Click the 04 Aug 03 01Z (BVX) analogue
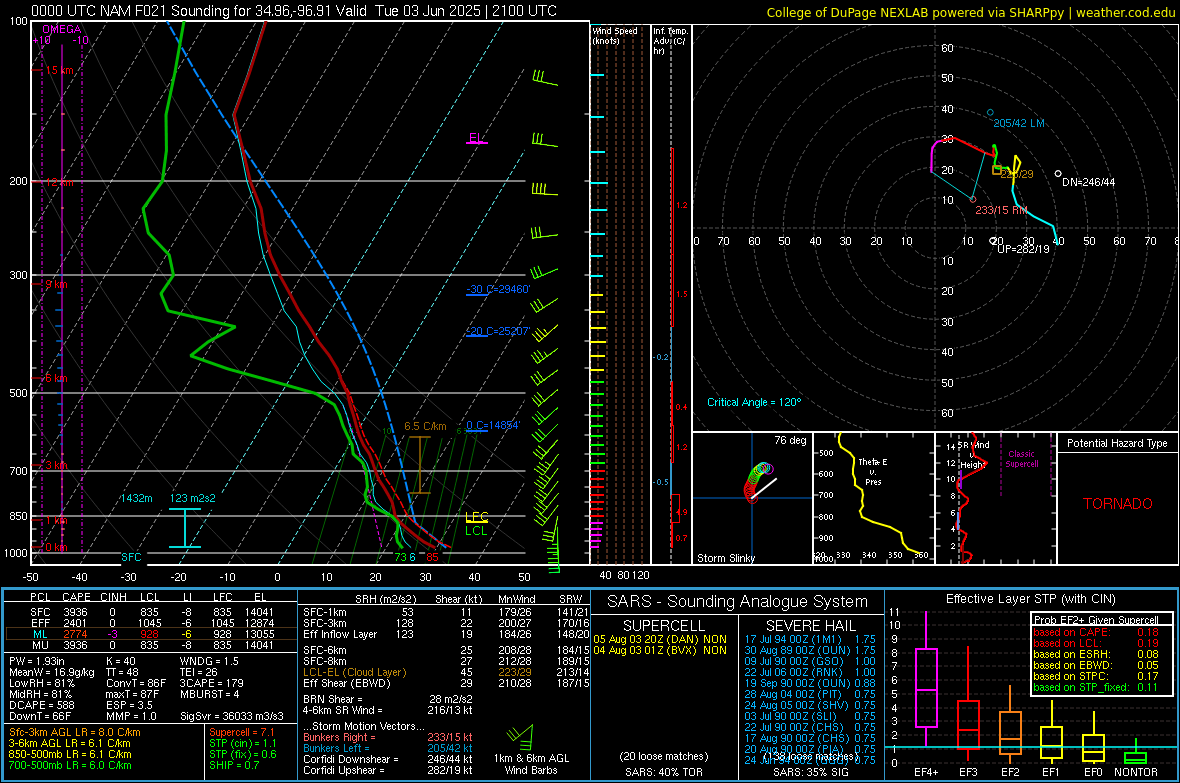The width and height of the screenshot is (1180, 783). coord(660,650)
